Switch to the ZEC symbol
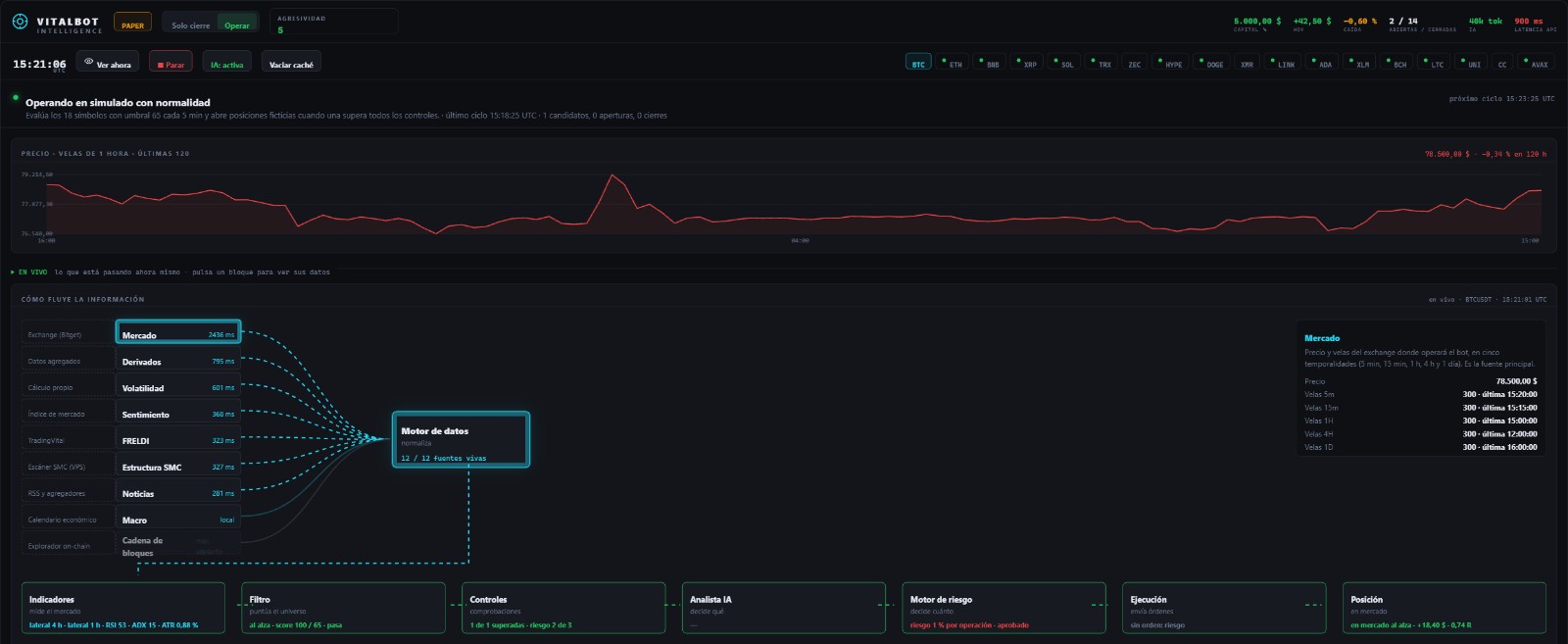This screenshot has width=1568, height=644. [x=1134, y=63]
